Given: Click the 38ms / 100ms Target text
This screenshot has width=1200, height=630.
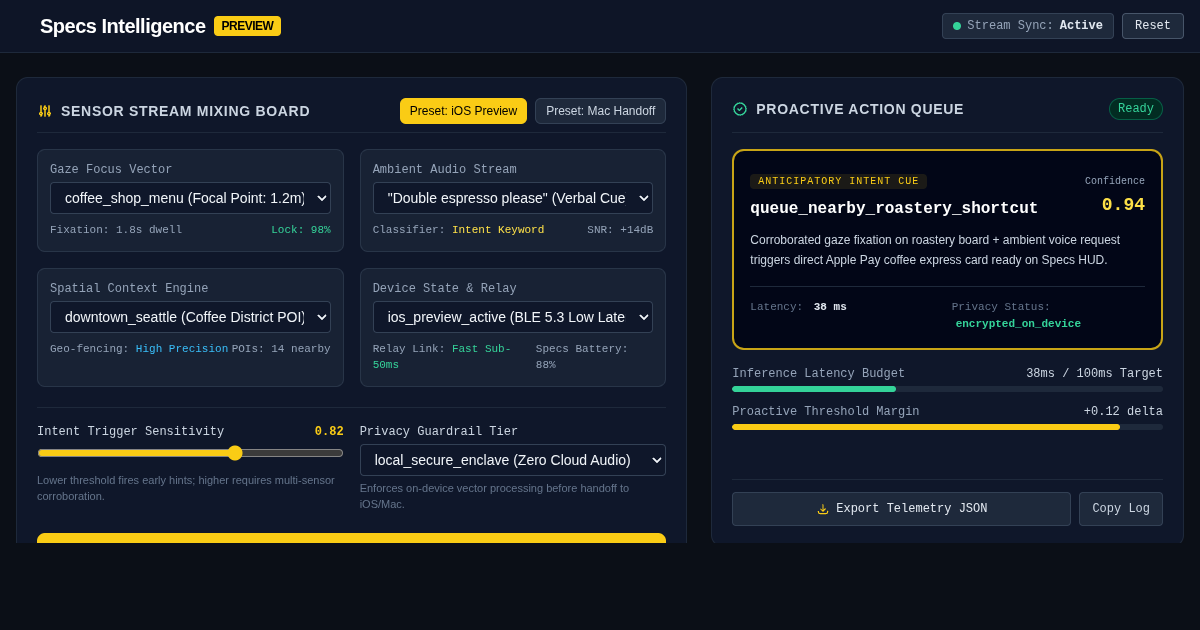Looking at the screenshot, I should (1094, 374).
